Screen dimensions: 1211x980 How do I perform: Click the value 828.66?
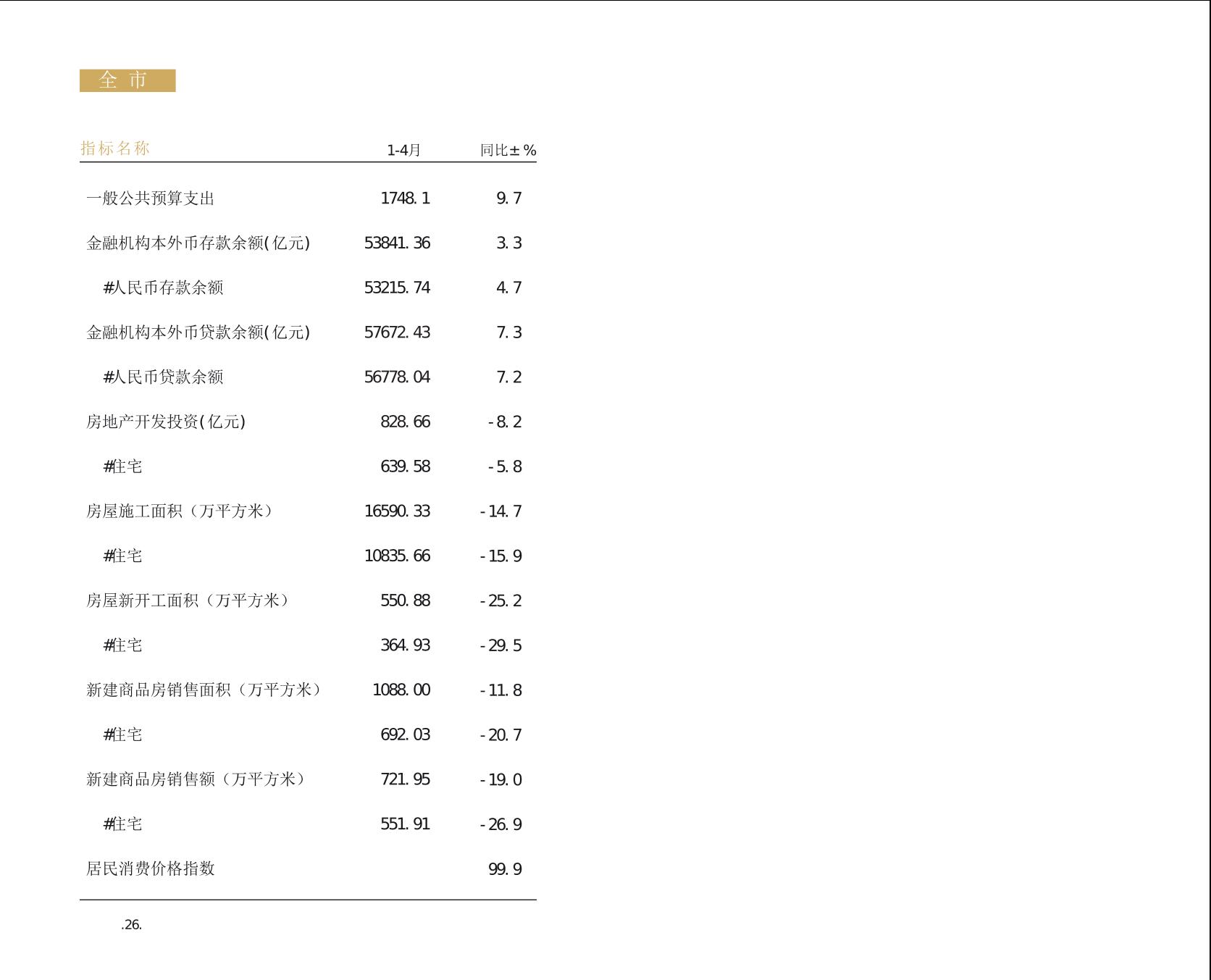(x=406, y=422)
